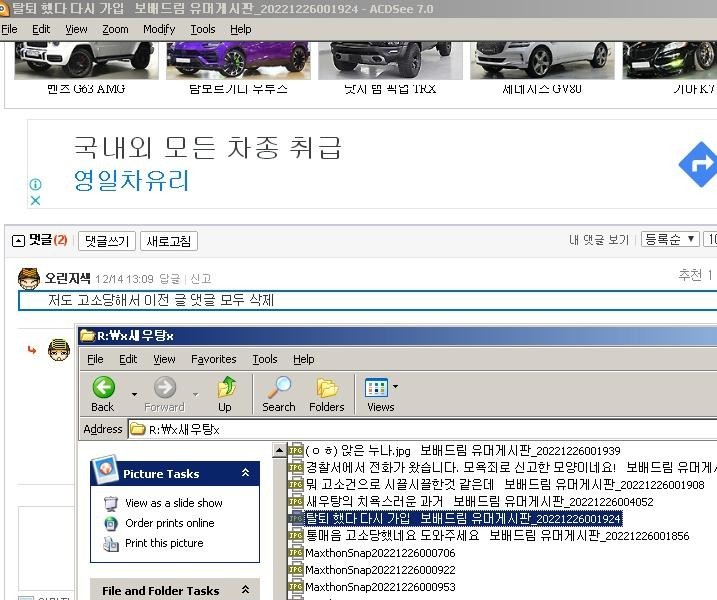Click the ad info icon
Screen dimensions: 717x600
(x=35, y=185)
